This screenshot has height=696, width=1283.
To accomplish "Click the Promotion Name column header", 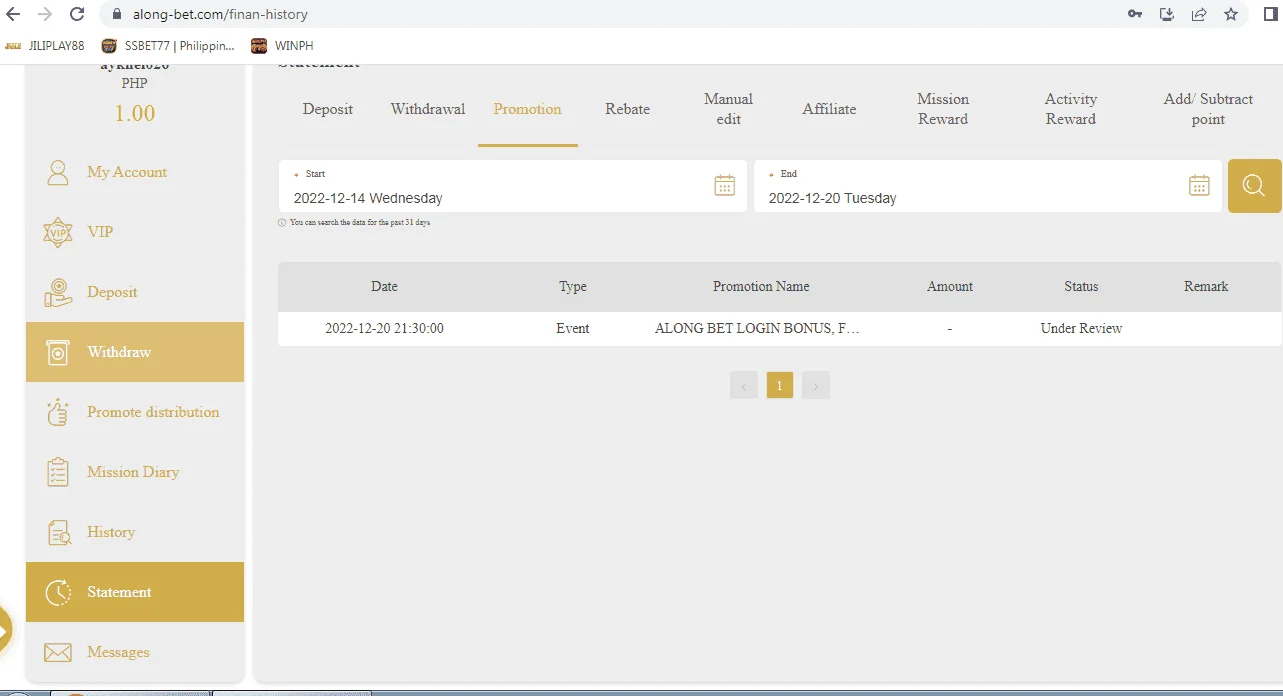I will coord(761,286).
